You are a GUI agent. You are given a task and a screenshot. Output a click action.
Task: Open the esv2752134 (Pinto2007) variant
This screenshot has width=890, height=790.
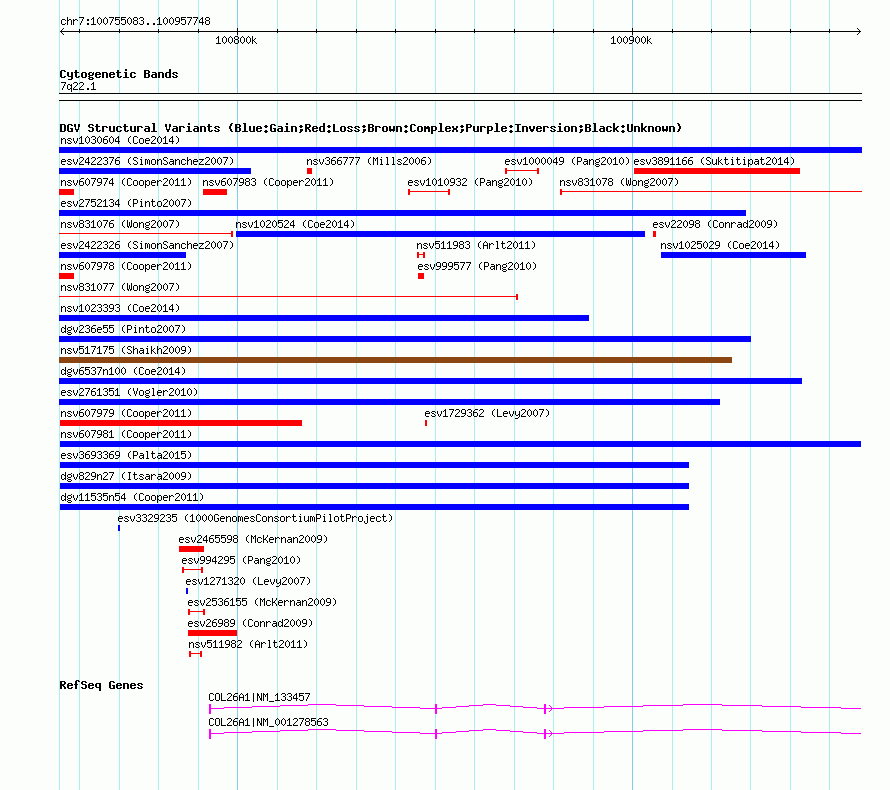[x=126, y=203]
